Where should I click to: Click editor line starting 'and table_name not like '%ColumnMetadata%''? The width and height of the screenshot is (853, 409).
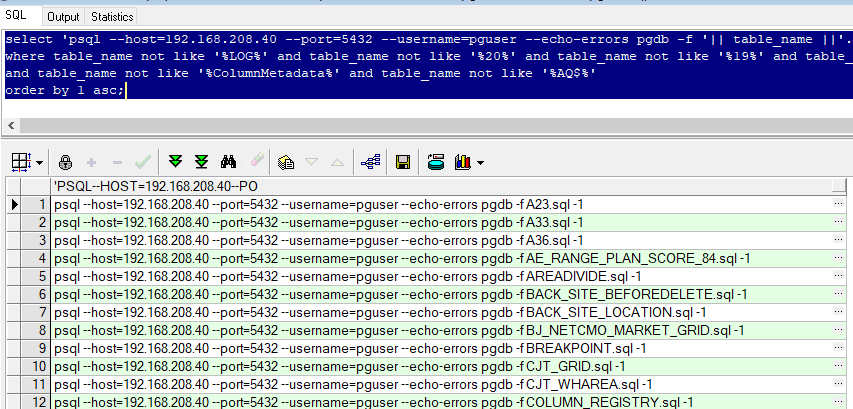pos(300,73)
